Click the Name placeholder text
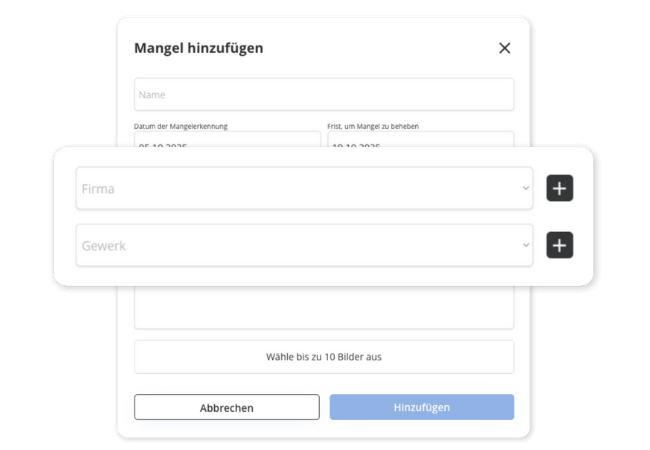The height and width of the screenshot is (450, 650). pyautogui.click(x=152, y=95)
